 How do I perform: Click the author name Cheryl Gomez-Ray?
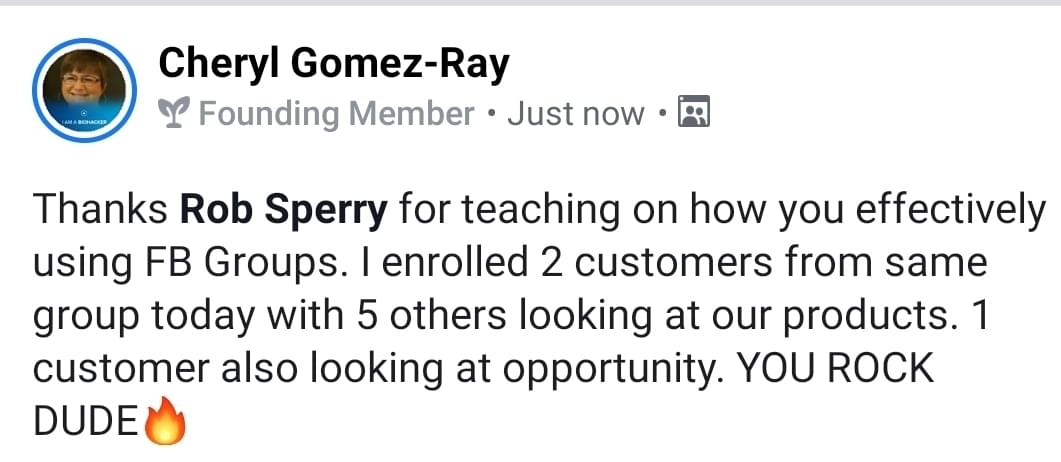[x=334, y=65]
